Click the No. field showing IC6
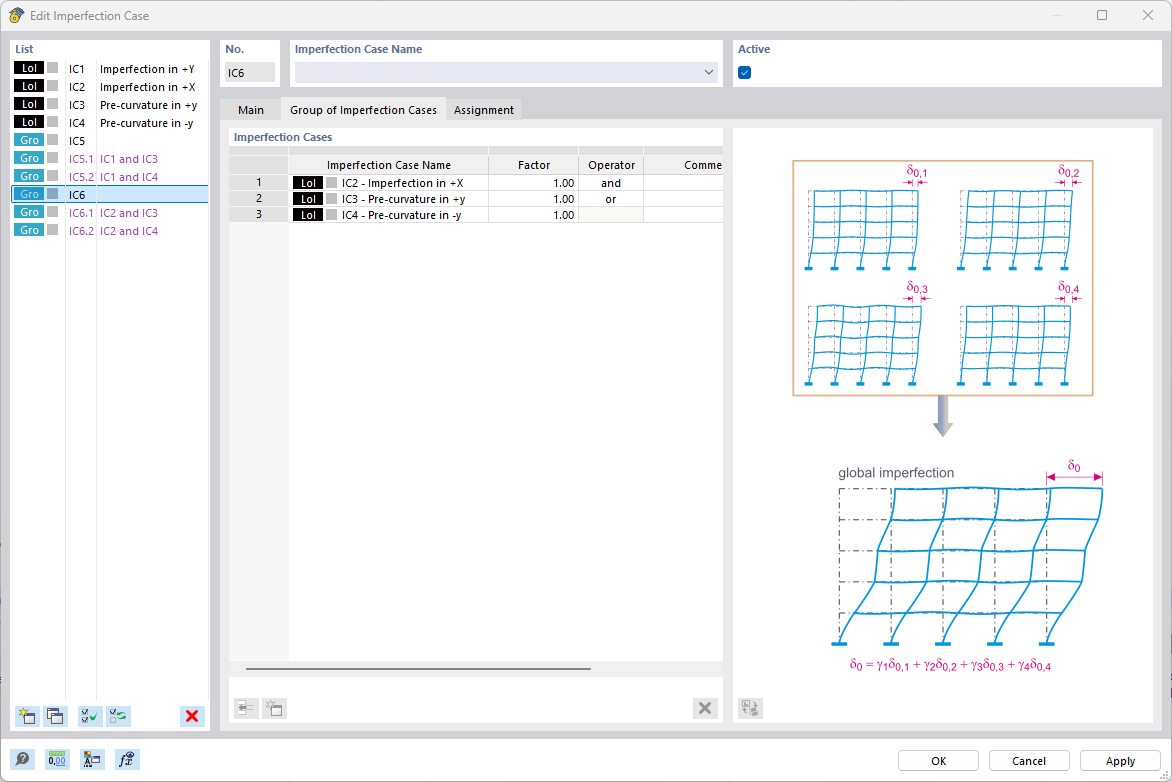This screenshot has height=782, width=1172. [250, 73]
